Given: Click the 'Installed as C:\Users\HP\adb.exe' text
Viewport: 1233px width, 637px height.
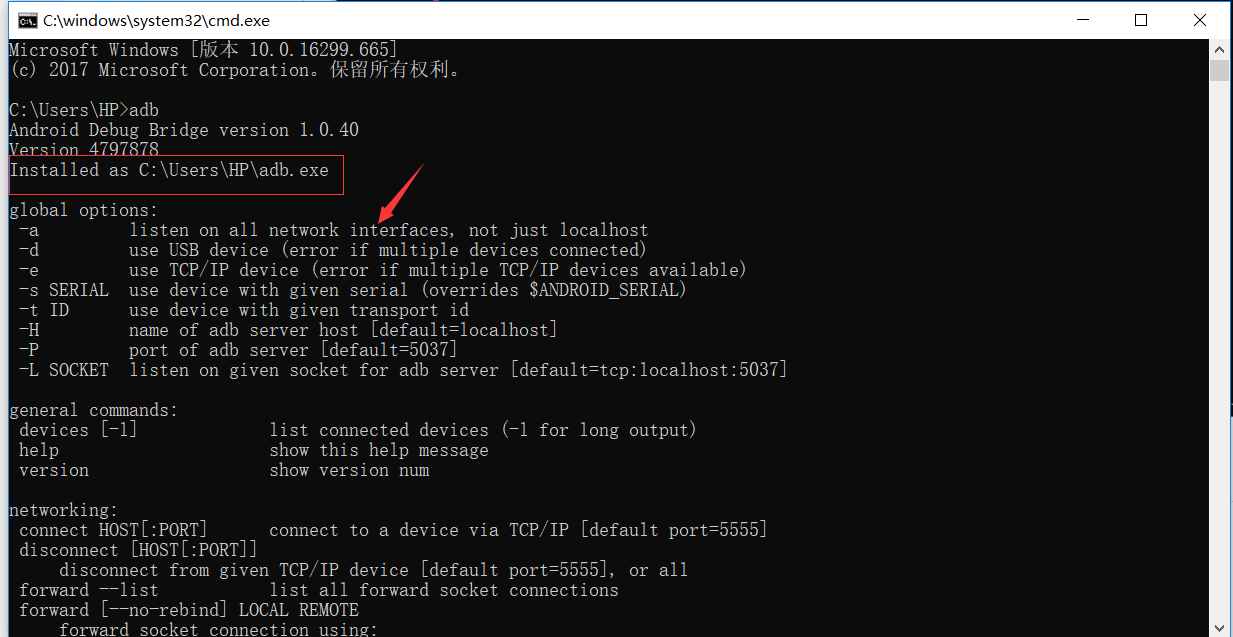Looking at the screenshot, I should click(x=170, y=169).
